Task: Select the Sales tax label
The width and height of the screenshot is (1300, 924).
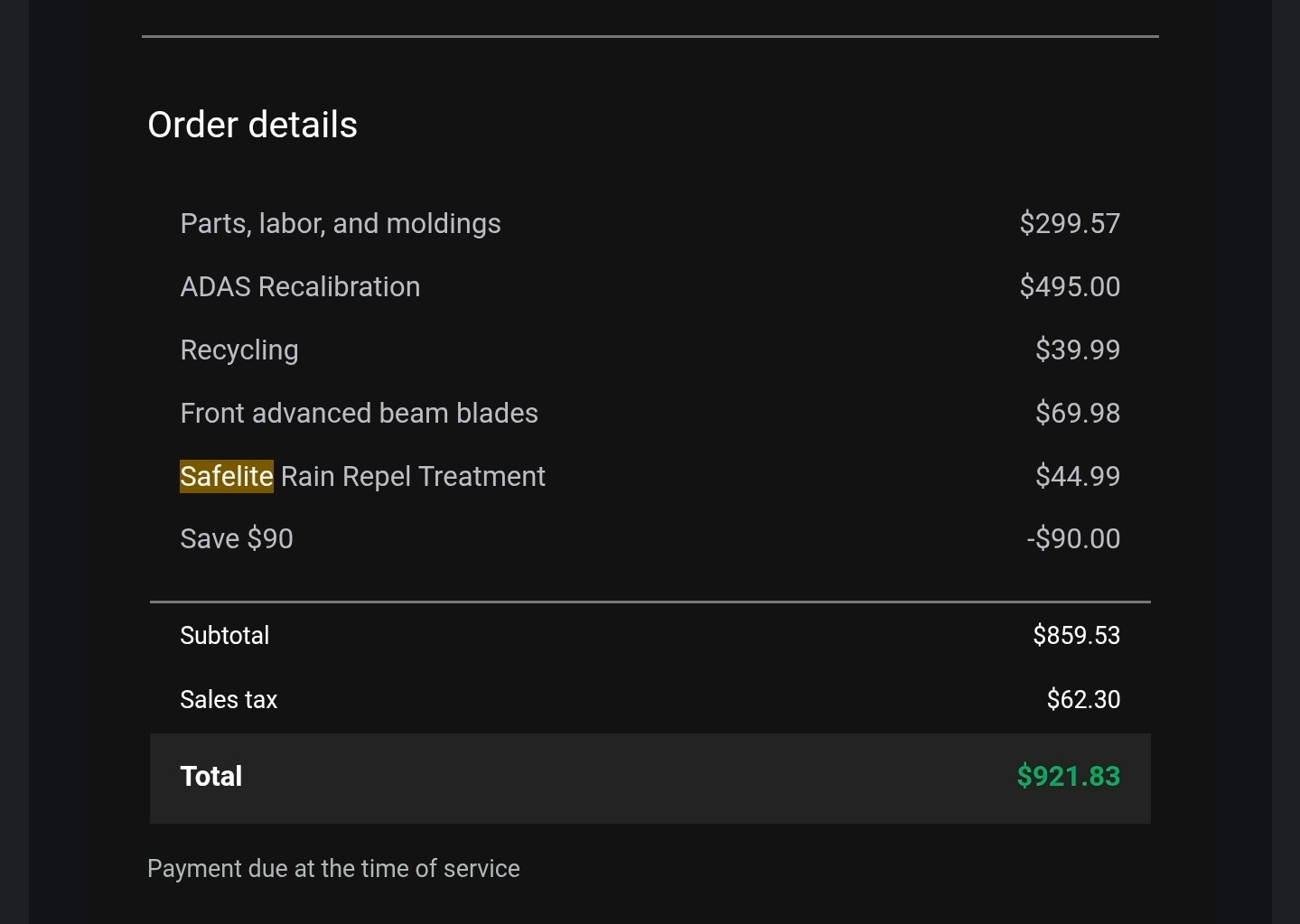Action: tap(229, 699)
